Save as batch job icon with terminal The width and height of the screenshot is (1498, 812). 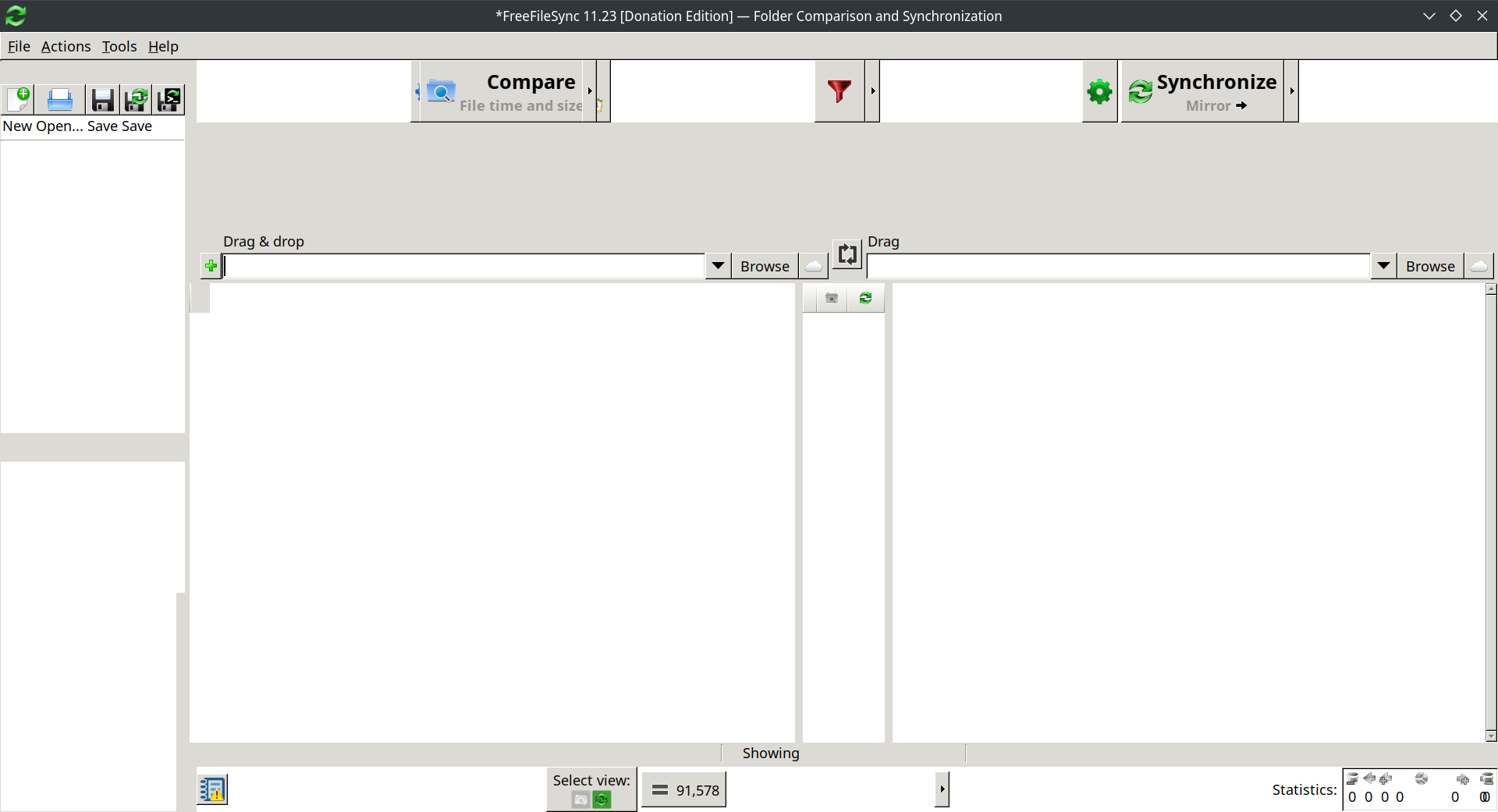click(169, 99)
